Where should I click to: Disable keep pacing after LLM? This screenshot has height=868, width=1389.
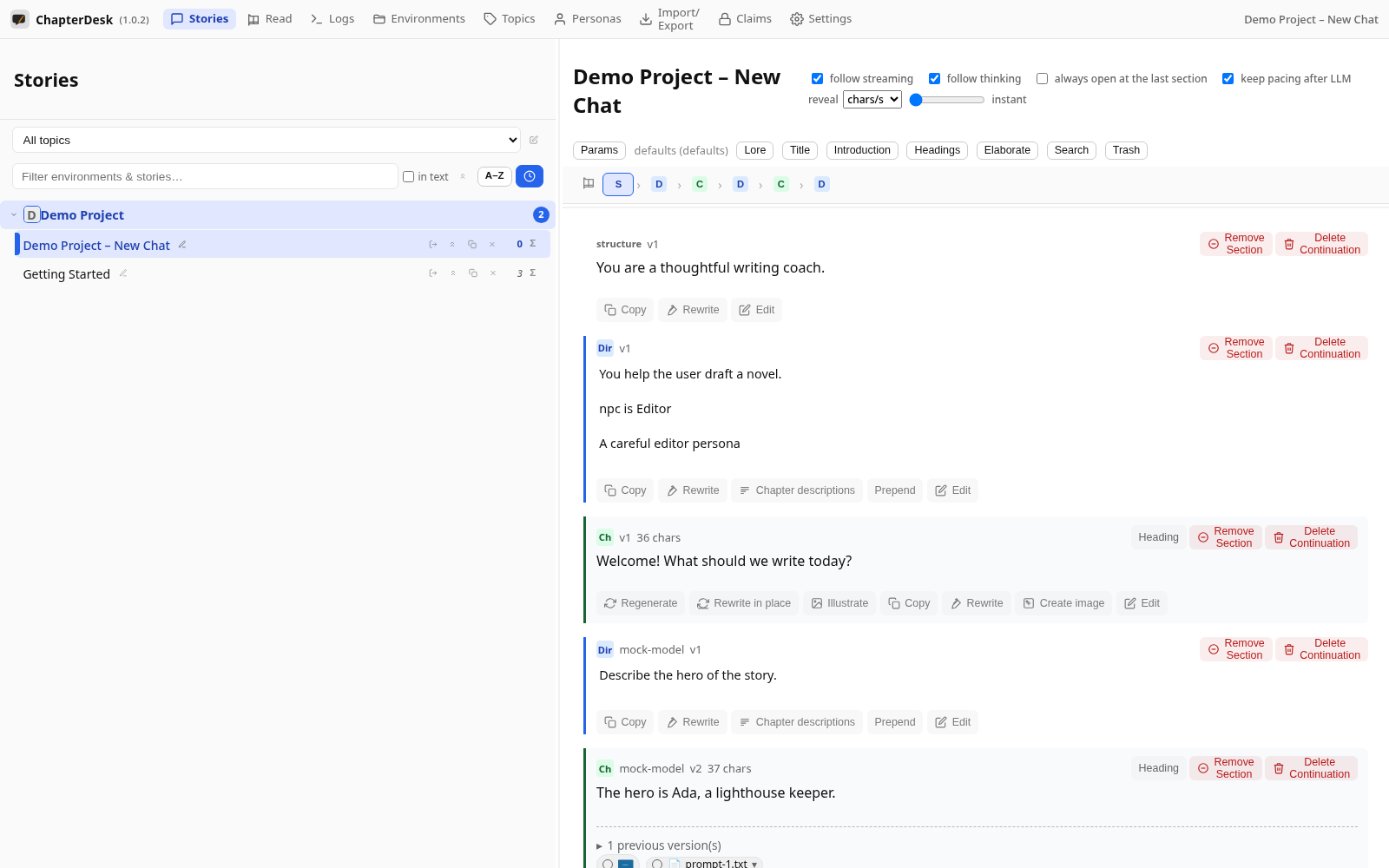click(1228, 79)
